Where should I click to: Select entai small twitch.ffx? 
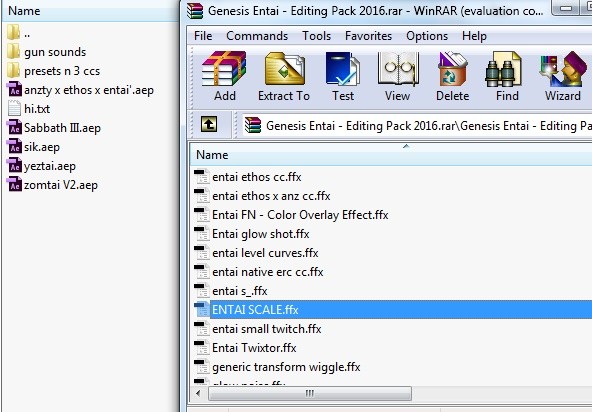(x=267, y=329)
